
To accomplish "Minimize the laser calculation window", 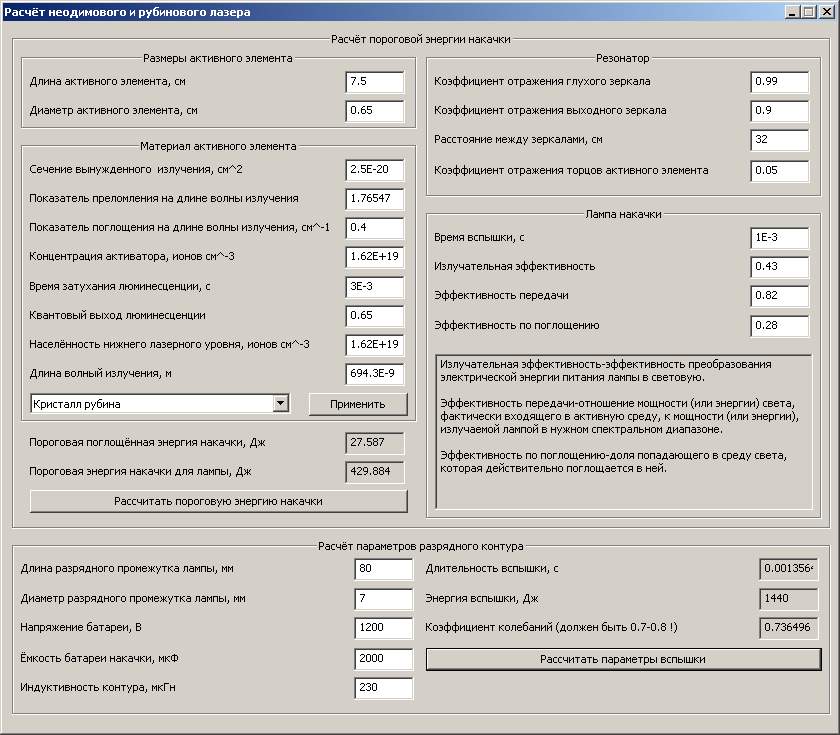I will (792, 12).
